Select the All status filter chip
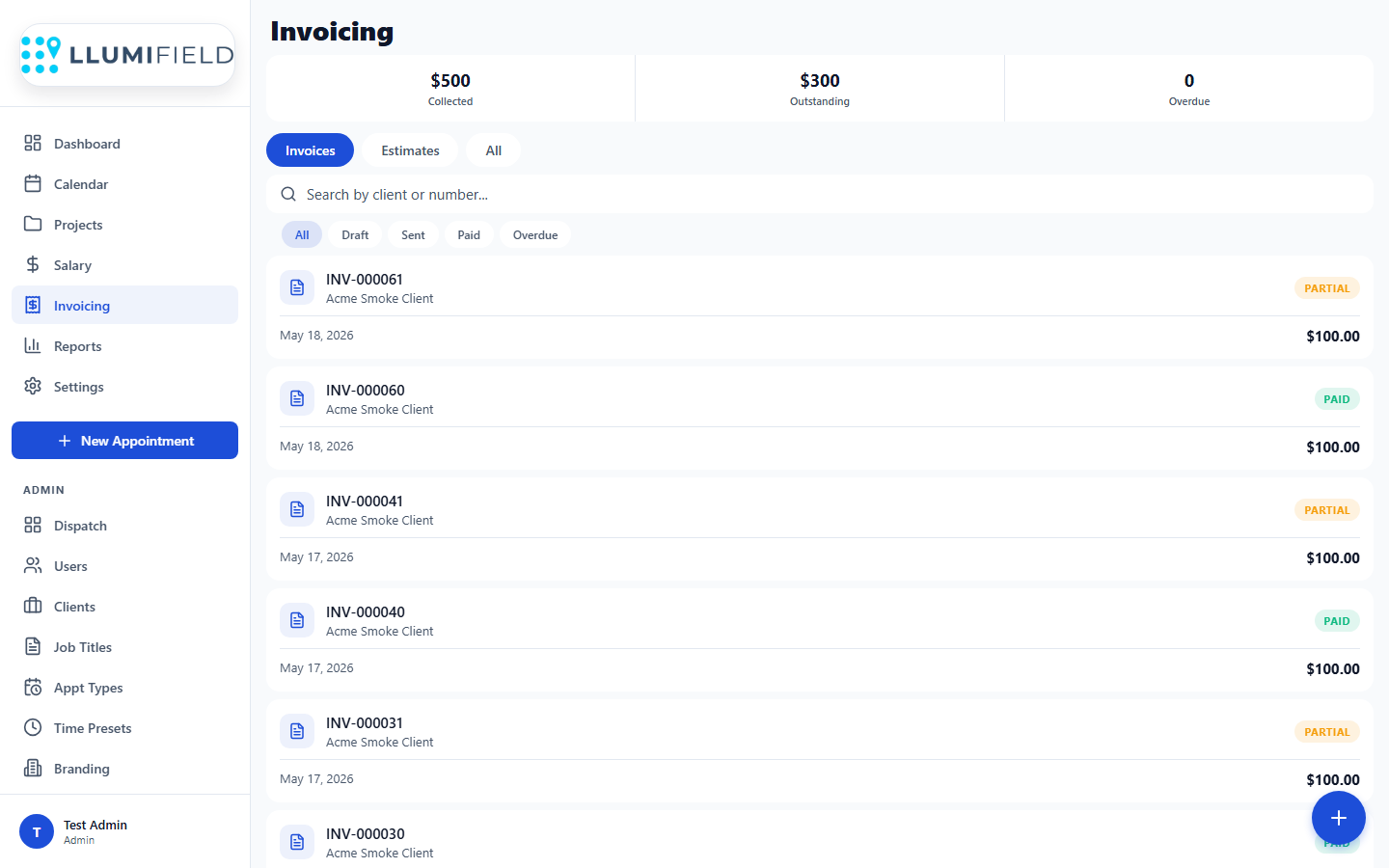 click(302, 234)
